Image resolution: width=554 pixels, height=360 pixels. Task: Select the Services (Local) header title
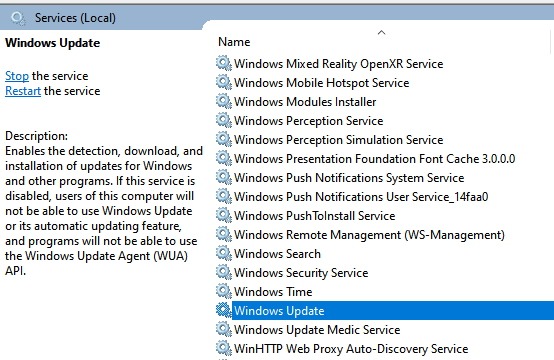click(x=75, y=18)
